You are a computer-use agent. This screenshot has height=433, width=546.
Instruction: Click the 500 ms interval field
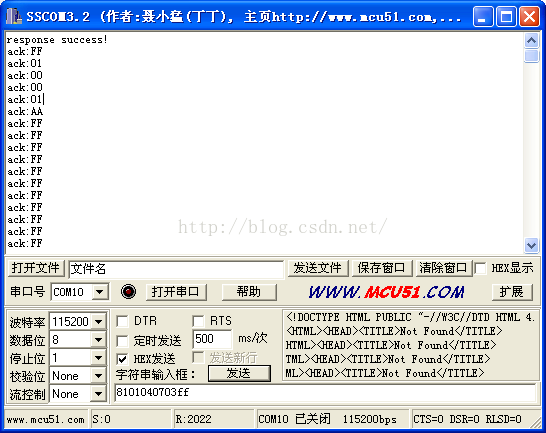coord(212,339)
